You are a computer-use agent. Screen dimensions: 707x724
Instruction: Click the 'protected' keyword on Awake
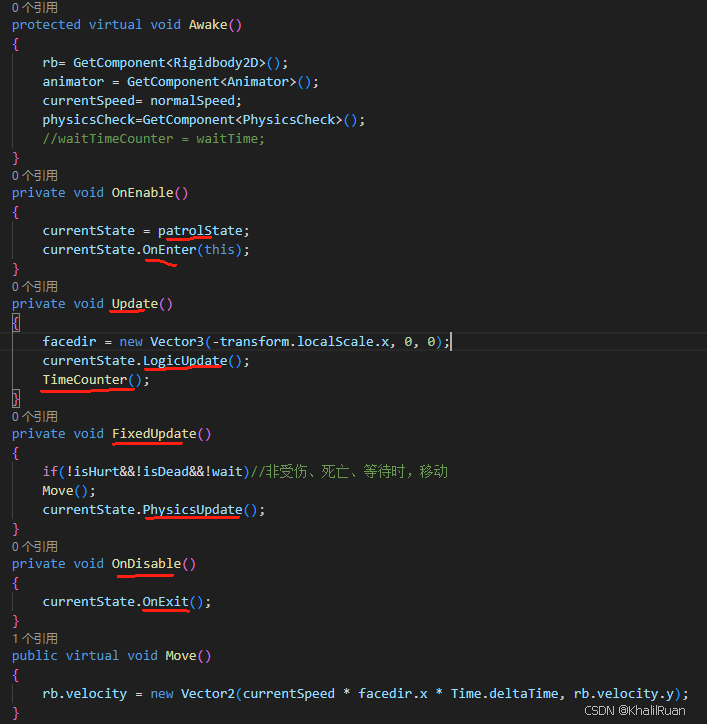pyautogui.click(x=46, y=24)
